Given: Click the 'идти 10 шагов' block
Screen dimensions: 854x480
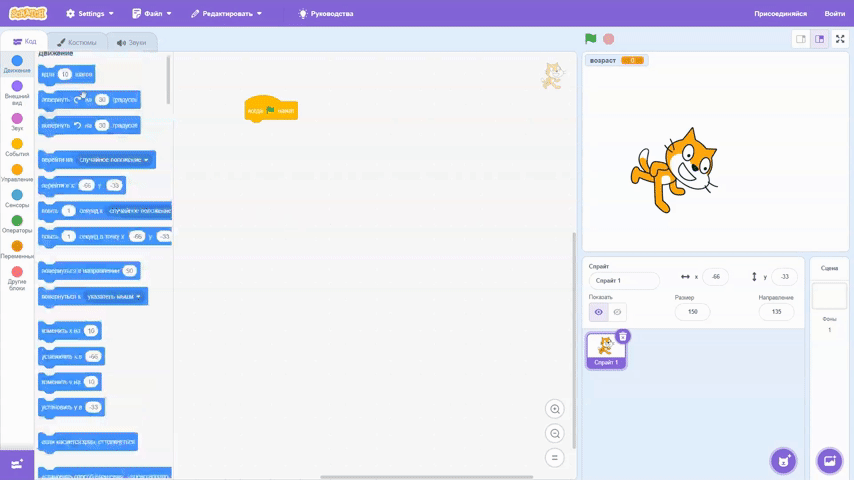Looking at the screenshot, I should click(x=66, y=75).
